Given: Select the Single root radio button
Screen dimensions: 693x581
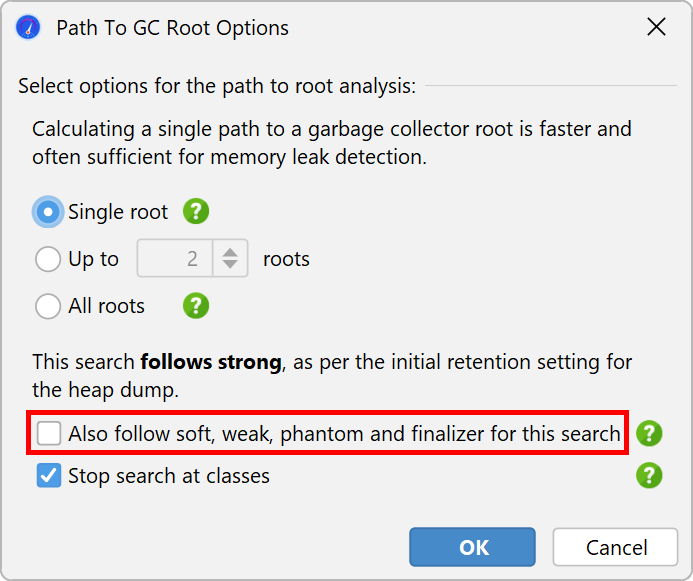Looking at the screenshot, I should click(x=48, y=212).
